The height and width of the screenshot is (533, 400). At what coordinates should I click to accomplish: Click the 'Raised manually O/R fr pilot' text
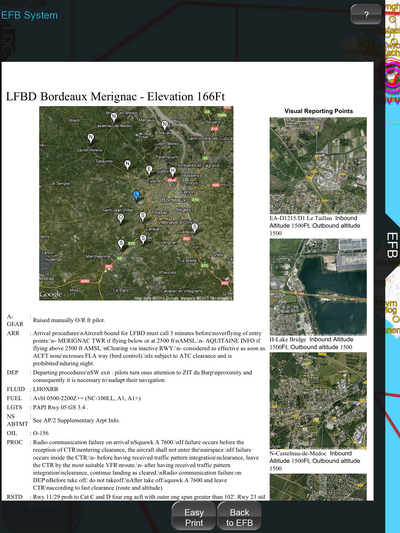(x=69, y=320)
